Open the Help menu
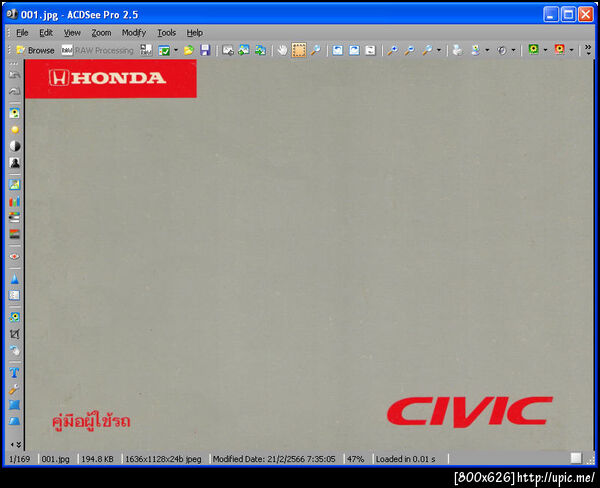The image size is (600, 488). click(195, 33)
